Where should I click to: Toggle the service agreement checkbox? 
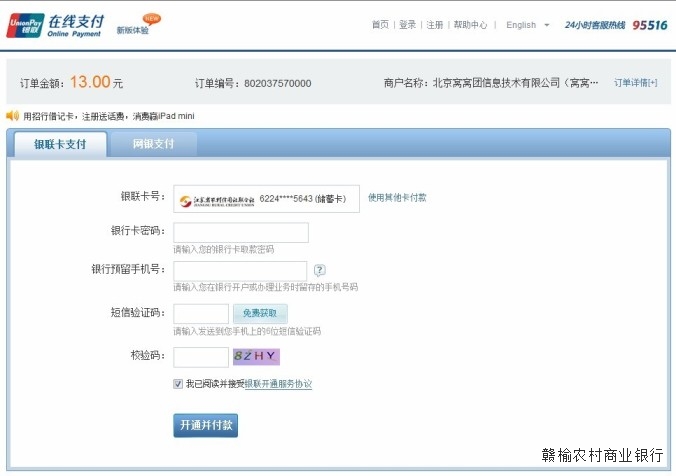pyautogui.click(x=179, y=384)
